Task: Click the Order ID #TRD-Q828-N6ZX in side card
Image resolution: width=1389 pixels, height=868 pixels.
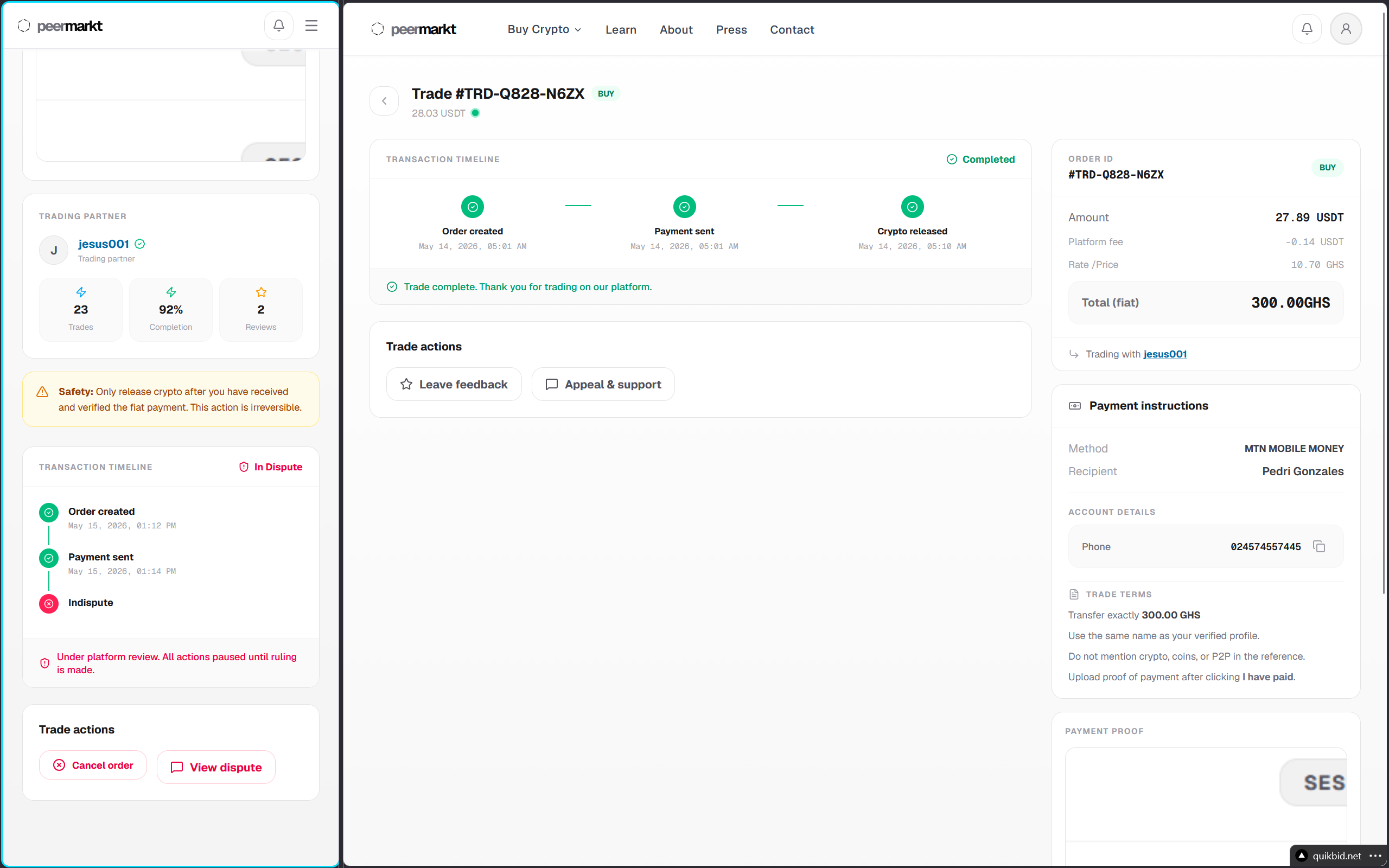Action: point(1116,175)
